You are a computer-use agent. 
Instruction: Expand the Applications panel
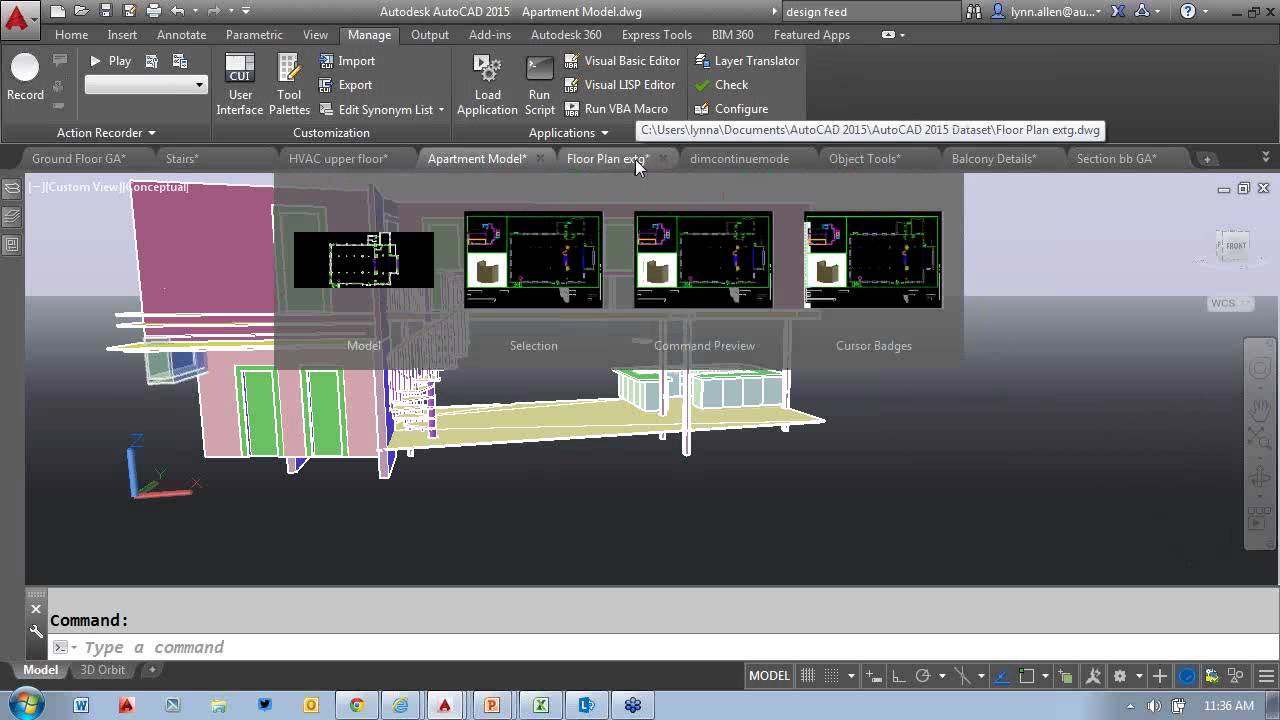[568, 133]
